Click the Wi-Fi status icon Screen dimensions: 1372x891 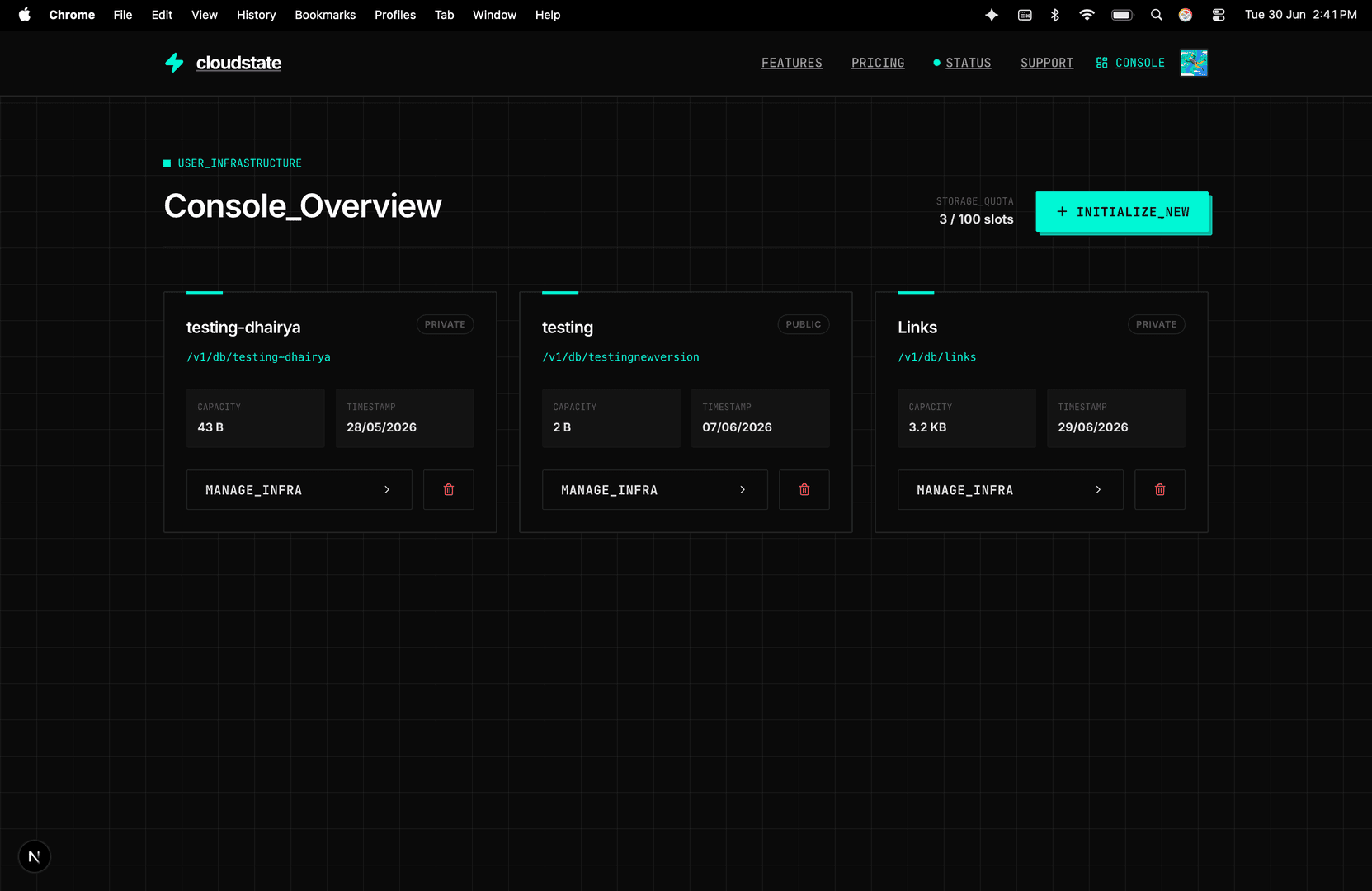pyautogui.click(x=1087, y=15)
